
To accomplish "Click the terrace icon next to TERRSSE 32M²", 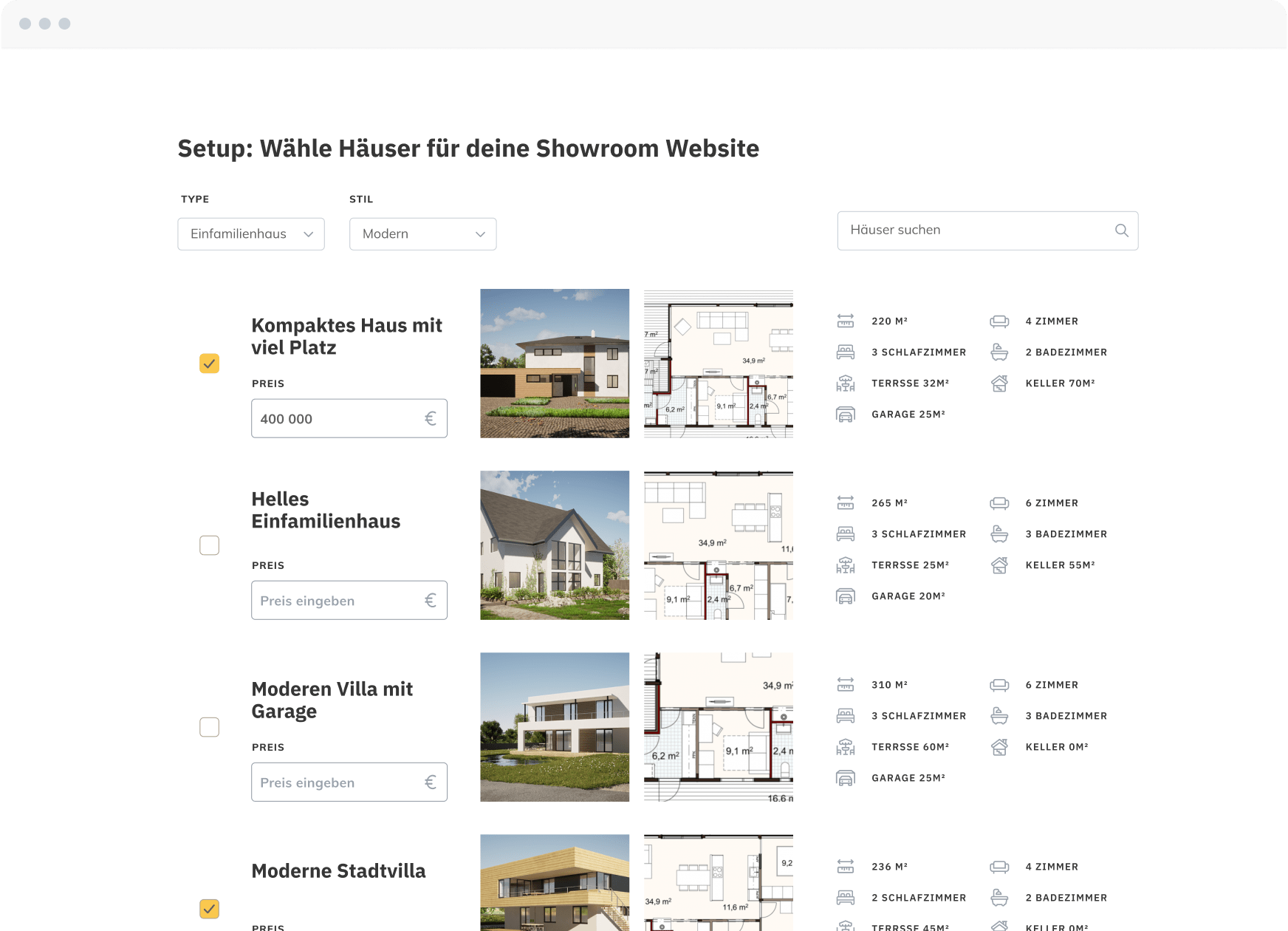I will point(846,383).
